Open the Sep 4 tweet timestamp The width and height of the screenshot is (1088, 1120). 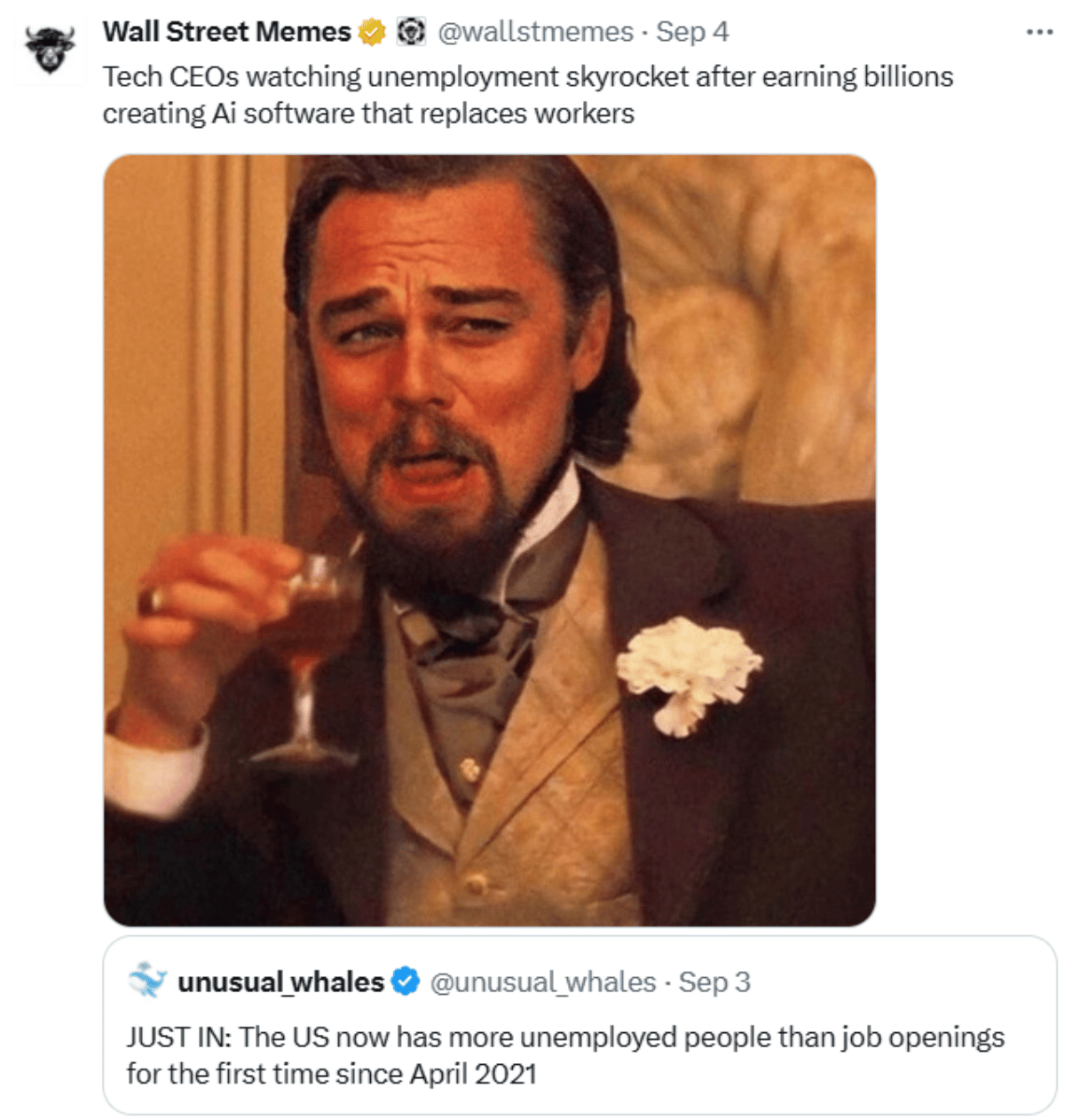click(692, 32)
